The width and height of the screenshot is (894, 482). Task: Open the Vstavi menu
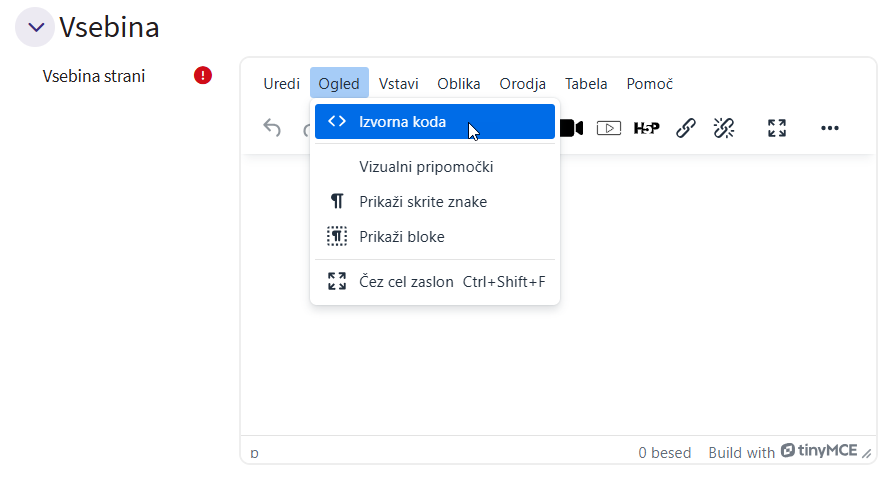(x=398, y=84)
